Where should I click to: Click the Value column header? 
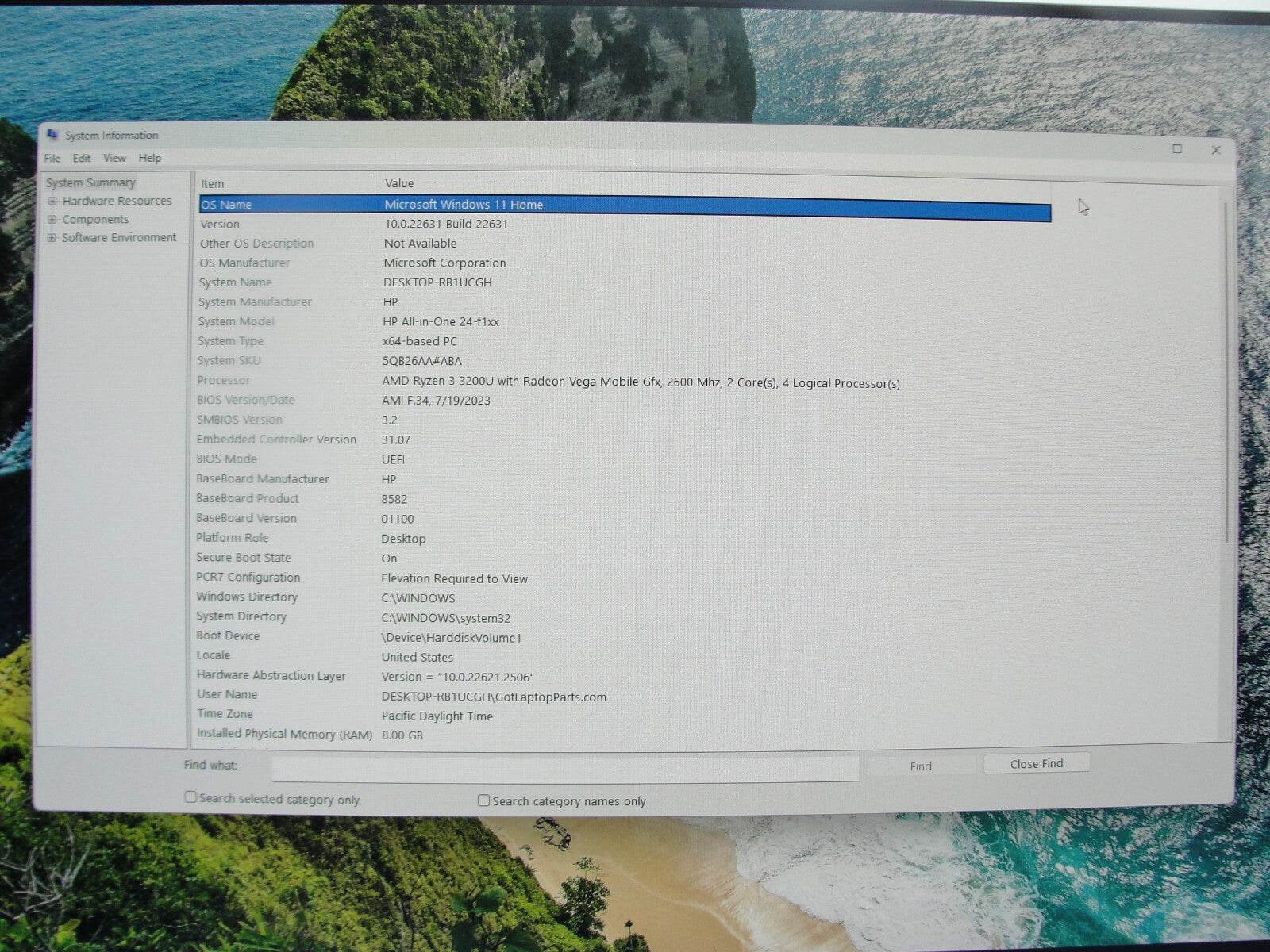[x=399, y=183]
